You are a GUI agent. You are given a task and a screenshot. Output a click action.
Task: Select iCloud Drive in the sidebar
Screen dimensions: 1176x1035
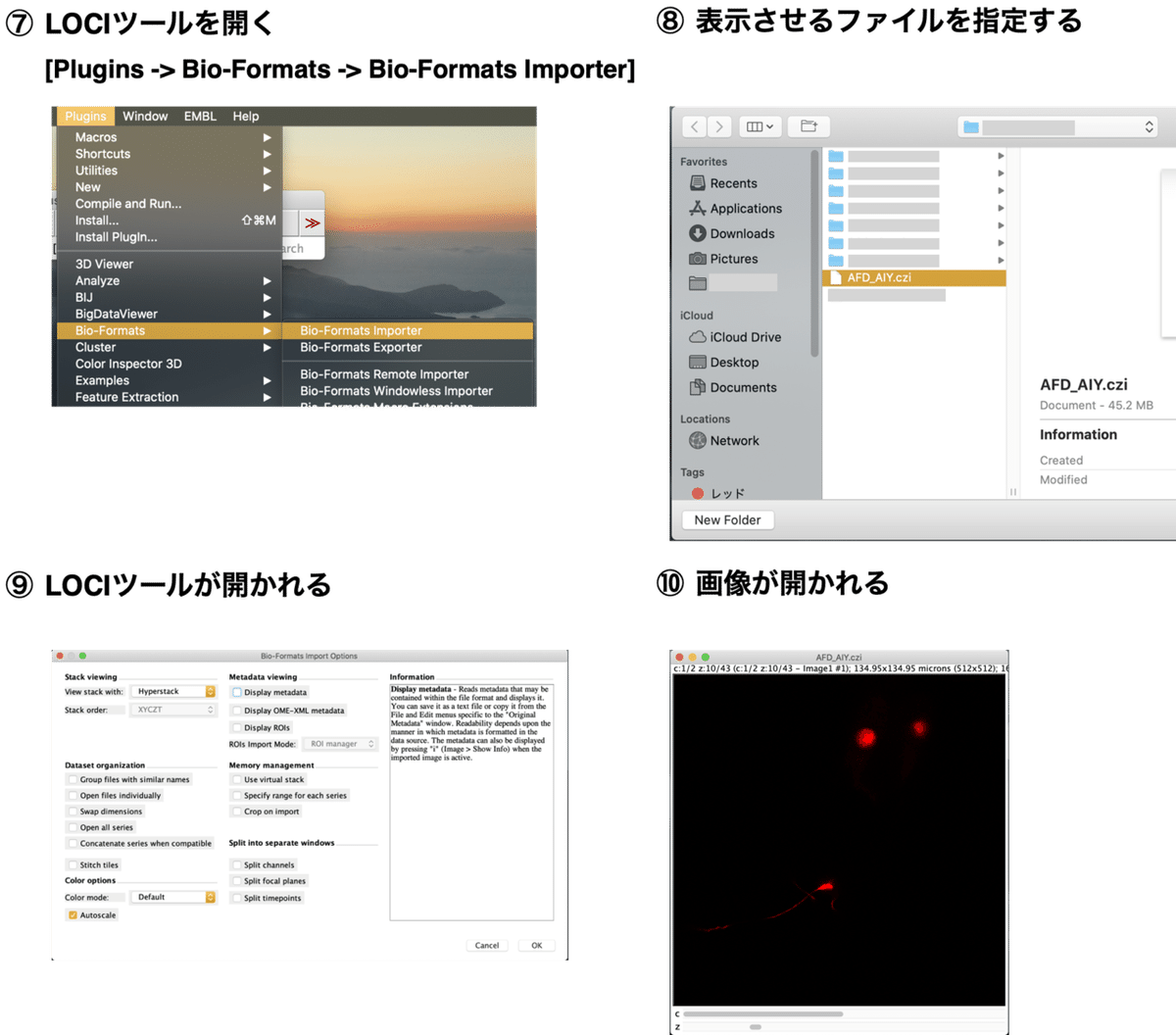click(735, 337)
